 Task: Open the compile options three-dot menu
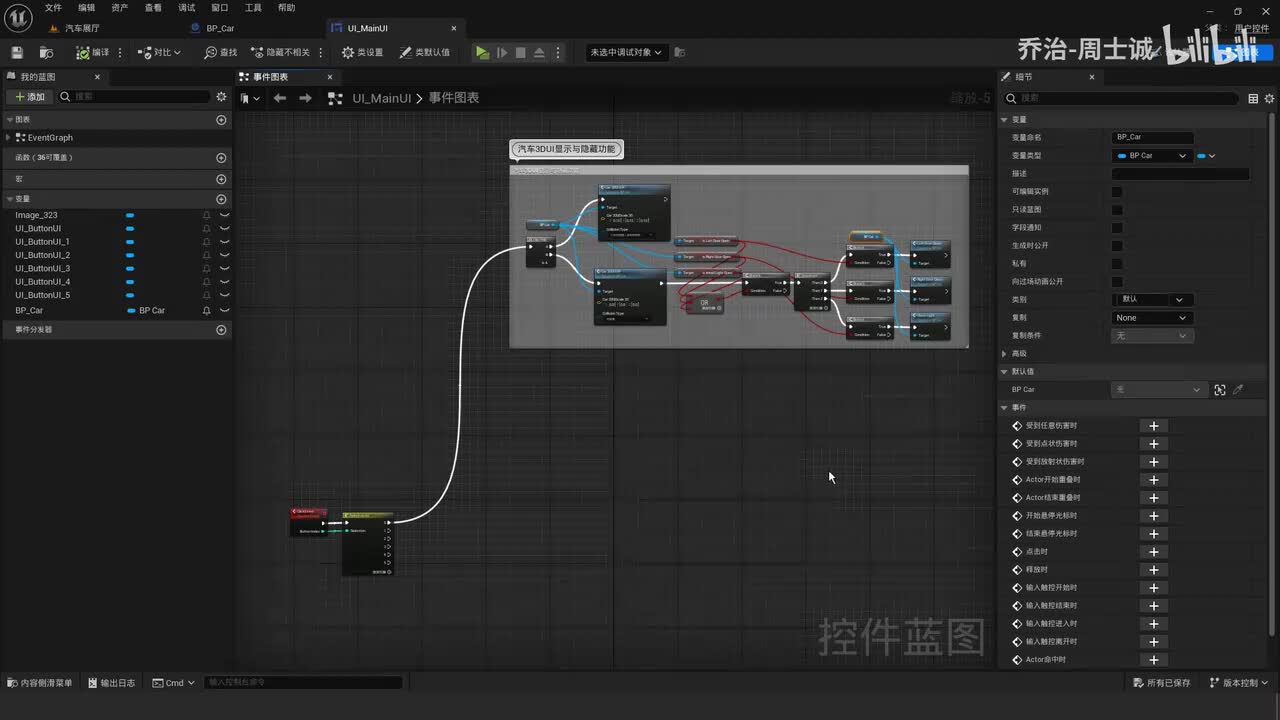121,52
